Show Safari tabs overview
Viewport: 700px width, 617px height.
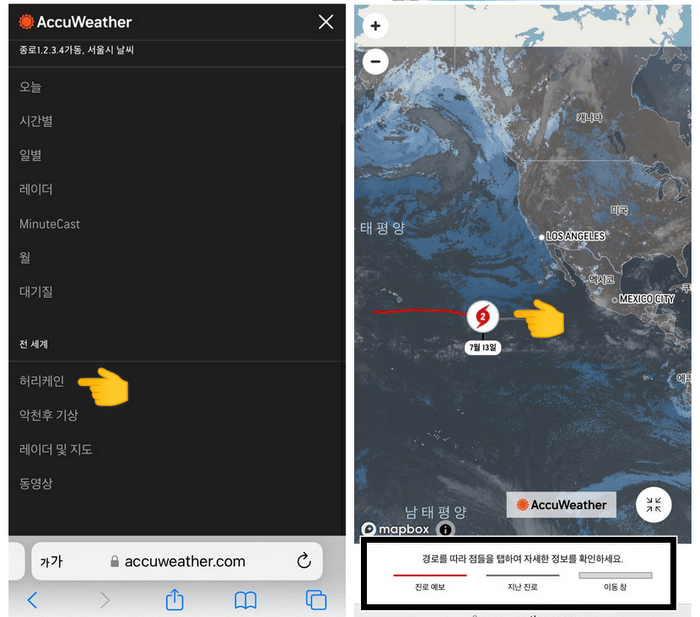pyautogui.click(x=316, y=600)
